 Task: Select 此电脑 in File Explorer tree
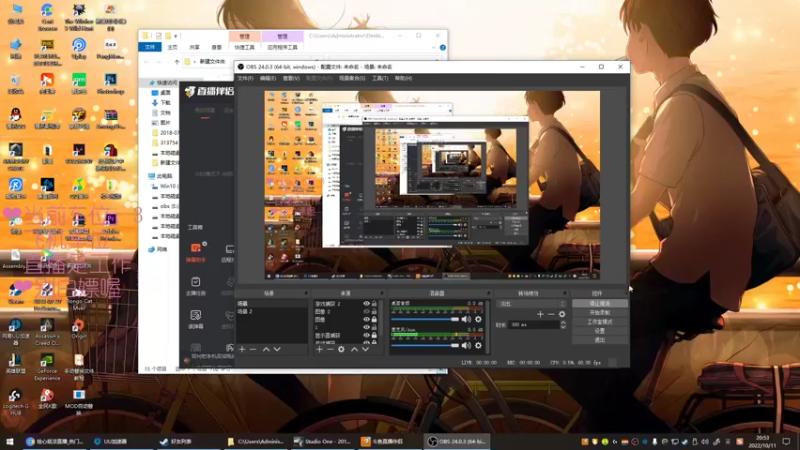tap(164, 176)
